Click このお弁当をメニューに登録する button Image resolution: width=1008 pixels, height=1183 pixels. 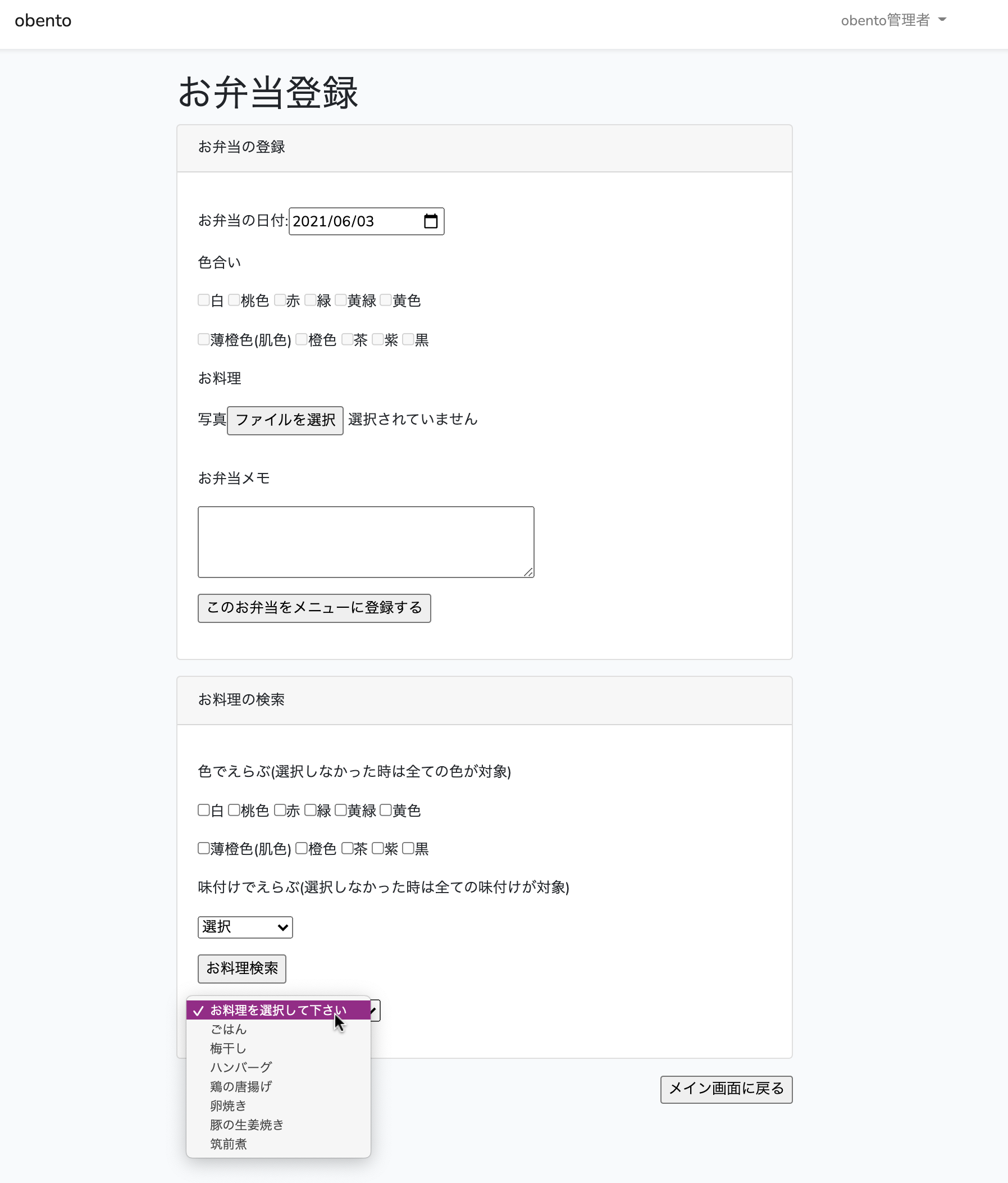[314, 607]
